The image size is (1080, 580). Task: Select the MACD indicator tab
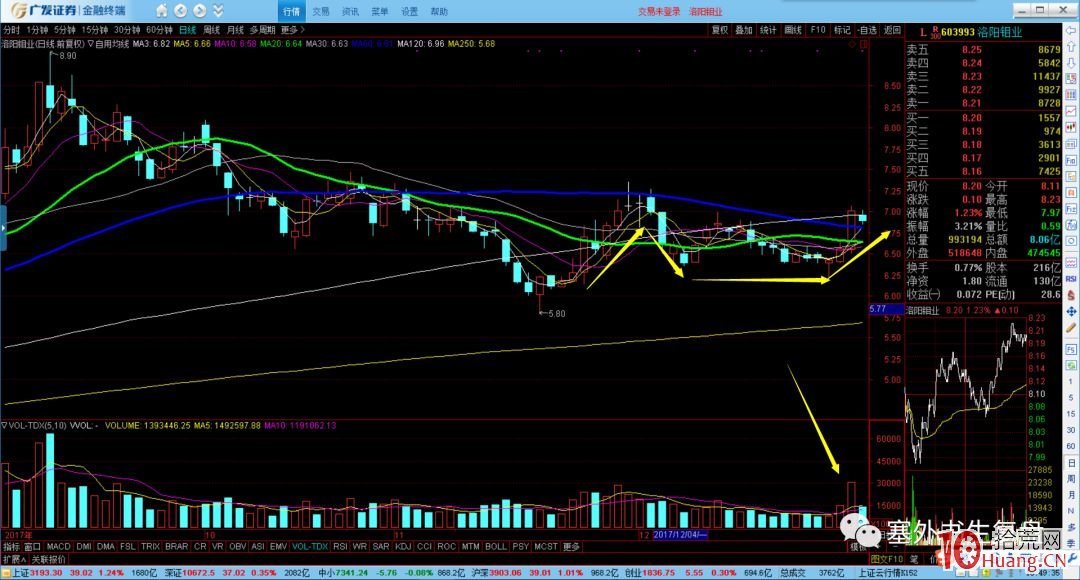59,546
